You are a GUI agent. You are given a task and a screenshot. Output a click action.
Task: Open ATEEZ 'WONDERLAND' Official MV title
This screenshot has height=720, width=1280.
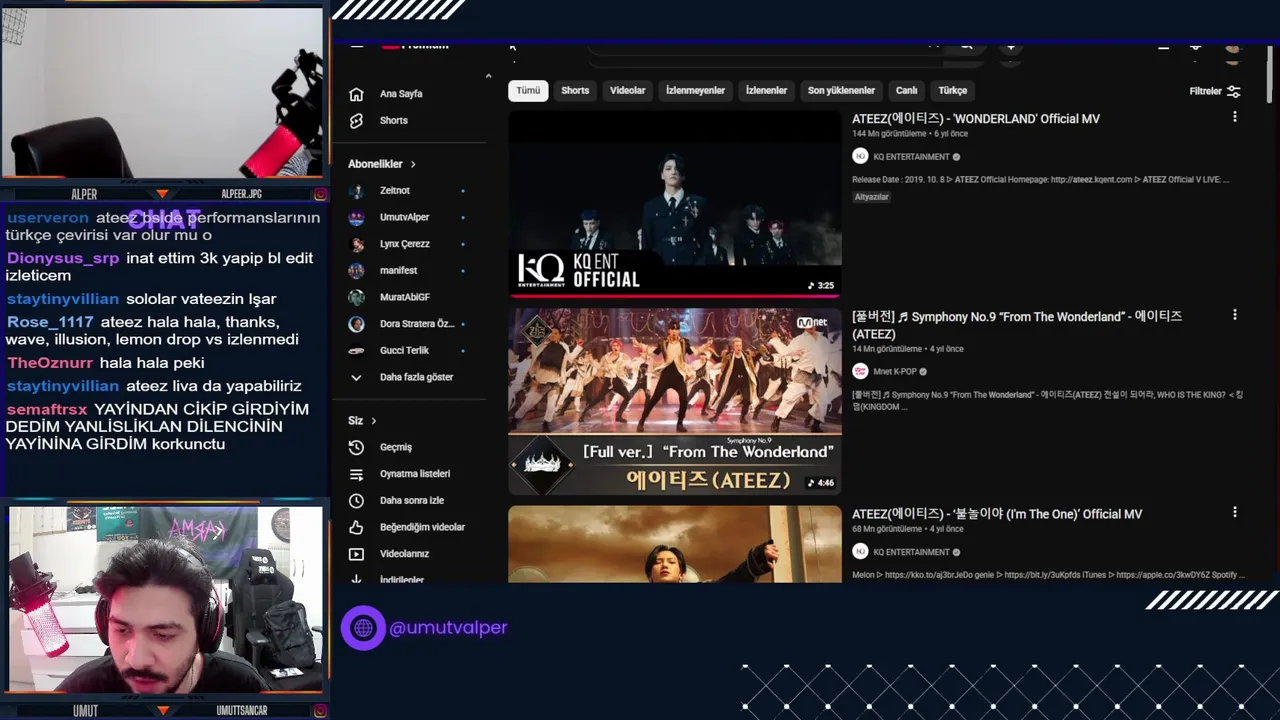coord(976,118)
